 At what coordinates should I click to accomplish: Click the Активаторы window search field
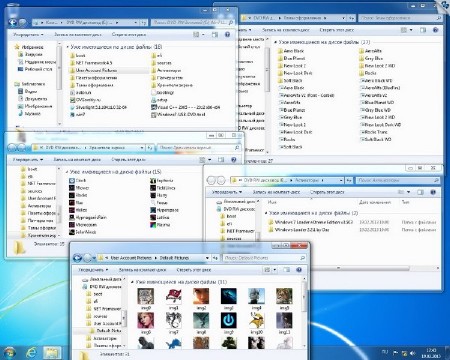pos(397,180)
